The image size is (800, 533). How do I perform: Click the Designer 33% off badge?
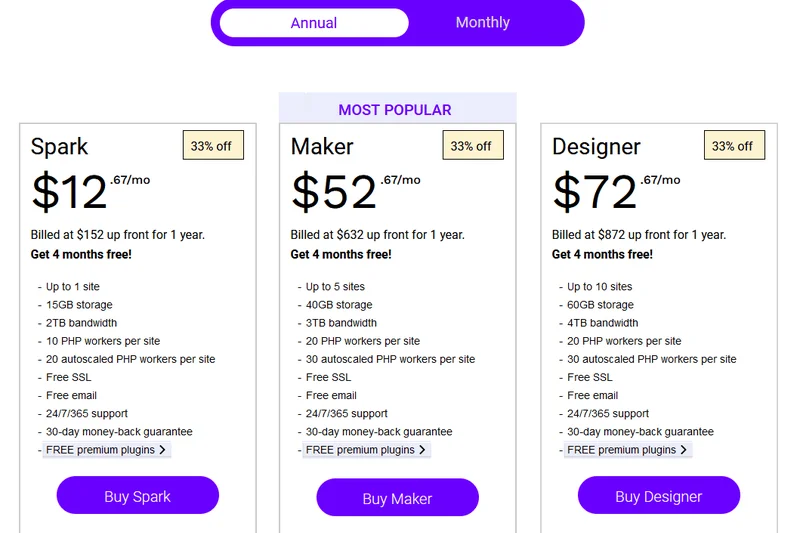click(732, 146)
